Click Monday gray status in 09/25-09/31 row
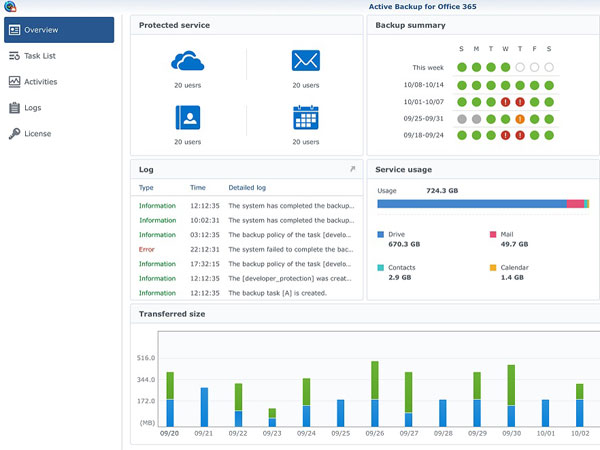The height and width of the screenshot is (450, 600). coord(476,119)
